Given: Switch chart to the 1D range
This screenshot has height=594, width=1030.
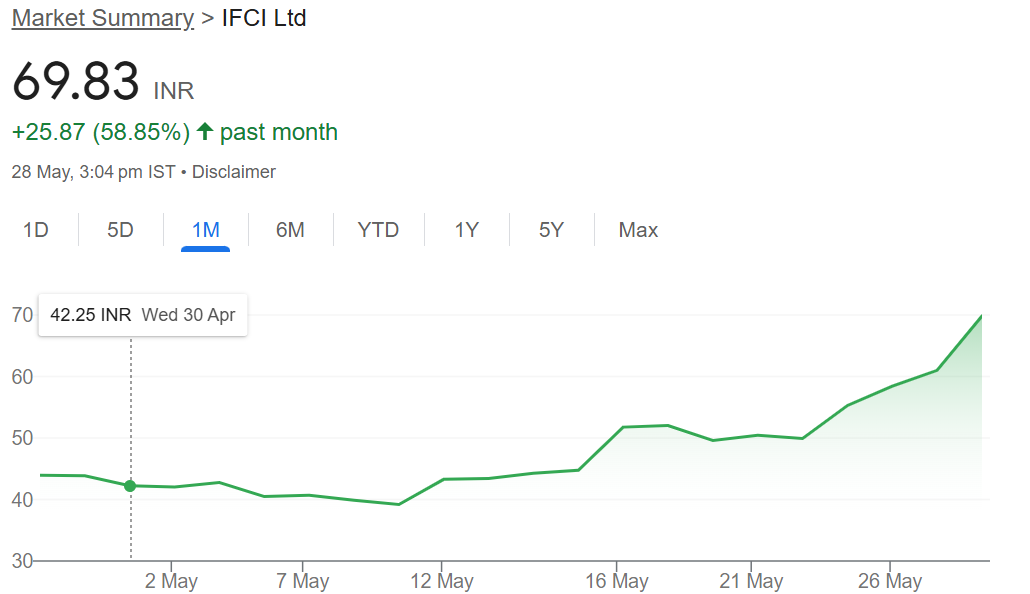Looking at the screenshot, I should click(x=36, y=230).
